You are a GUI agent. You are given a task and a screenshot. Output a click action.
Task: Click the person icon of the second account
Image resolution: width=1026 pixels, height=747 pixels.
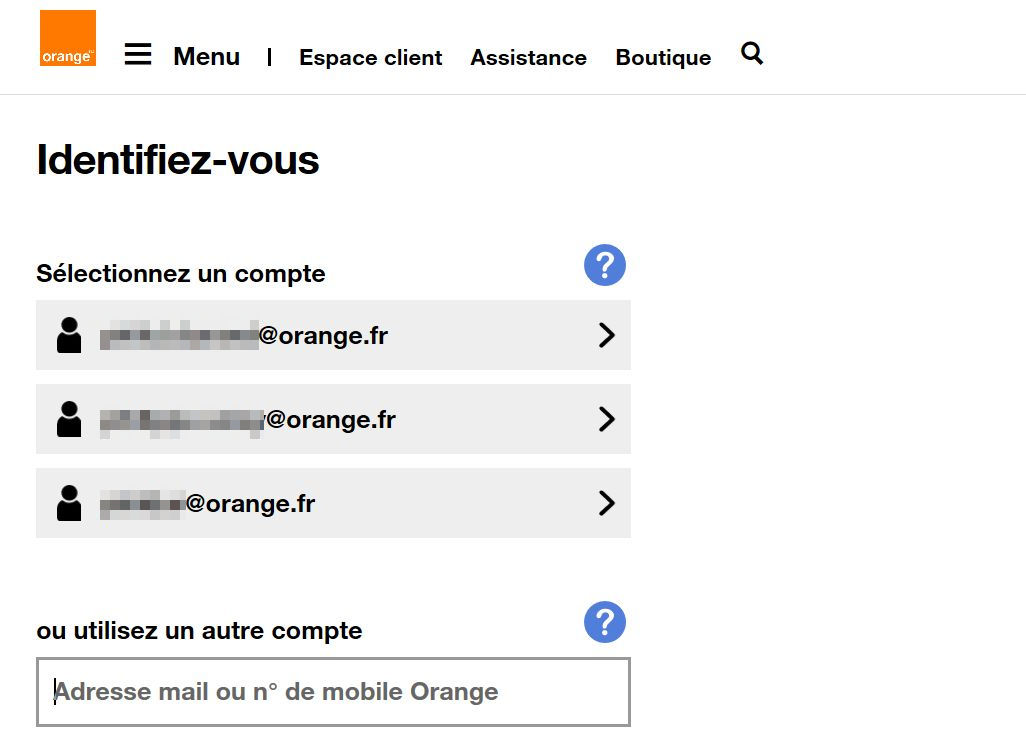click(x=69, y=419)
